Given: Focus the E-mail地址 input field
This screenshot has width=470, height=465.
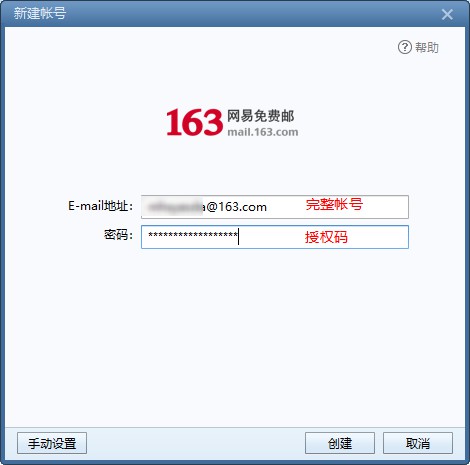Looking at the screenshot, I should 275,207.
